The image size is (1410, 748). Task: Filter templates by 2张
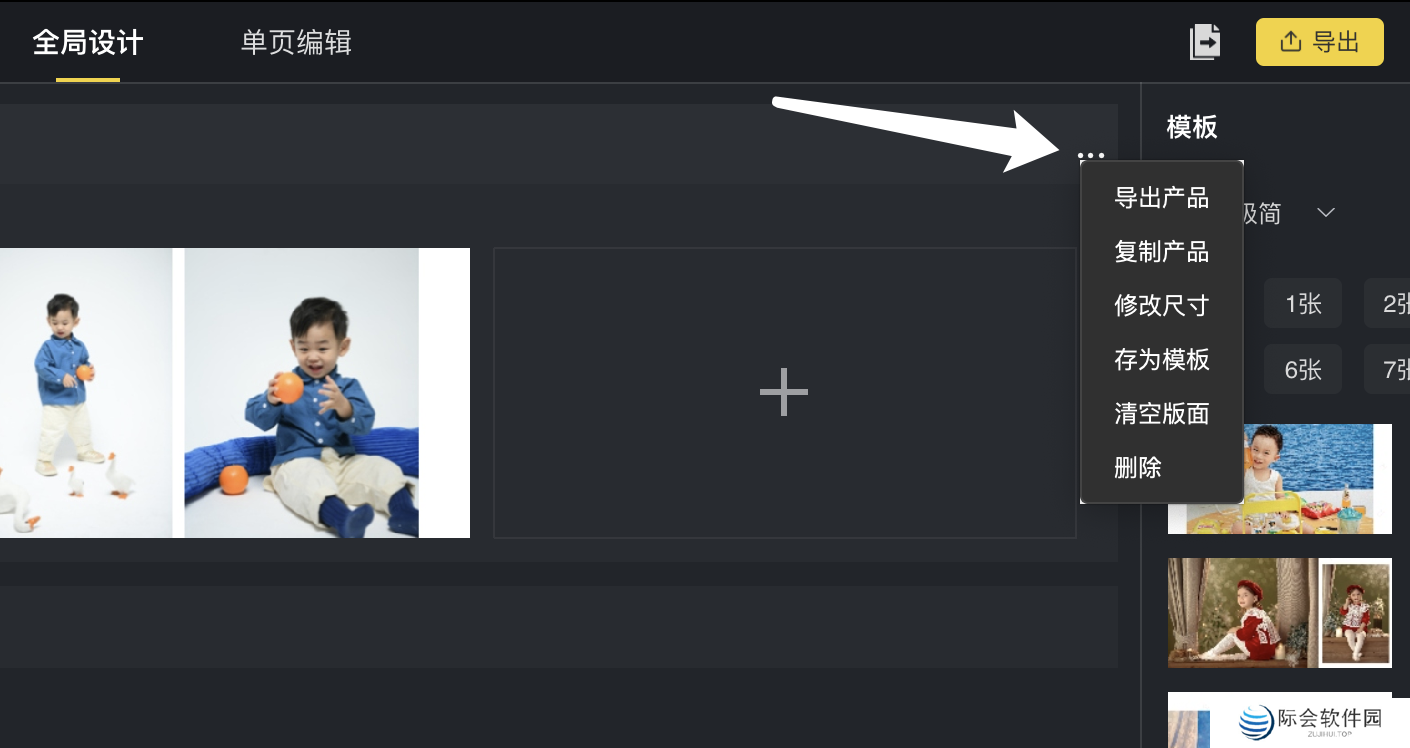(x=1390, y=303)
